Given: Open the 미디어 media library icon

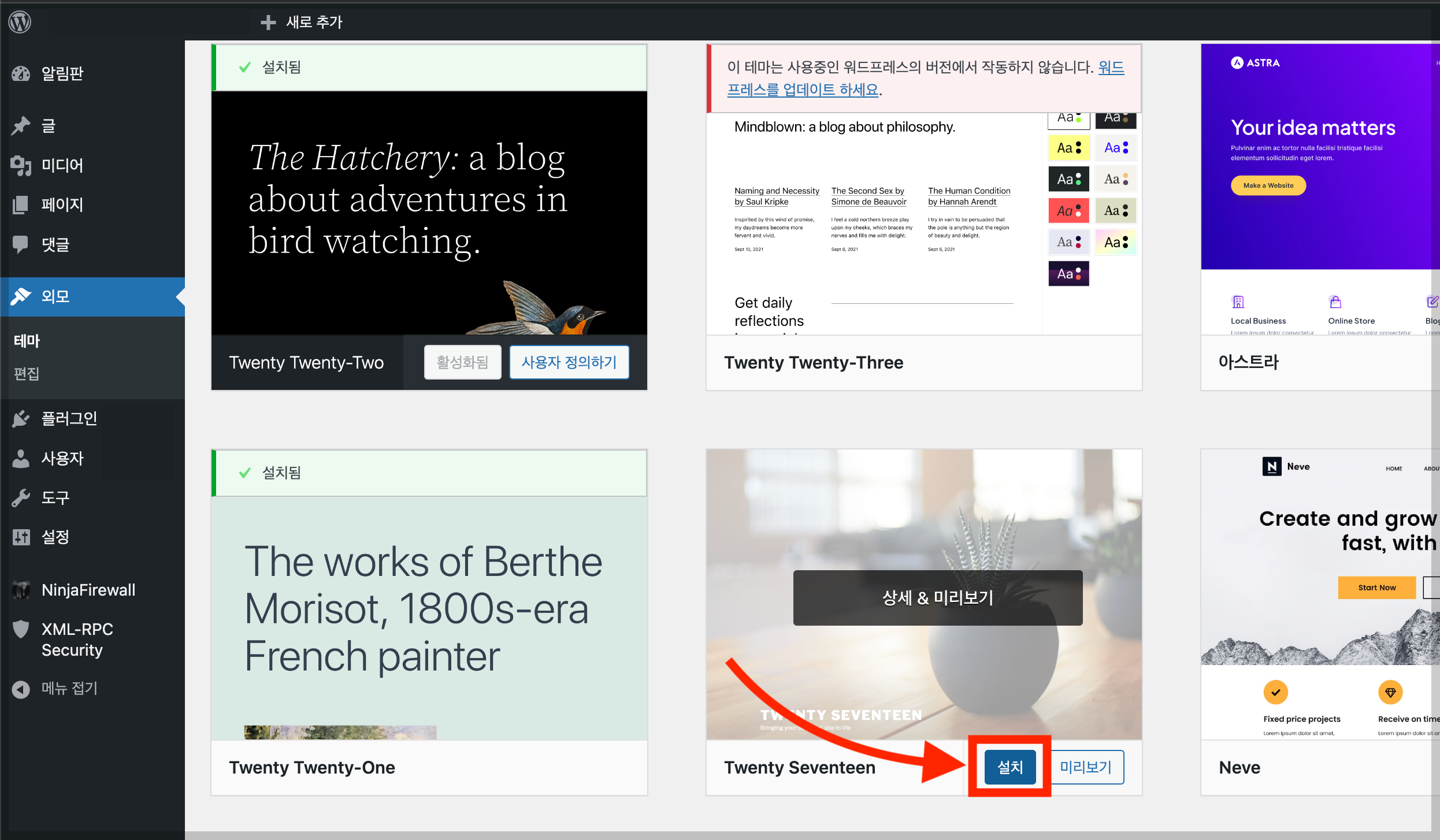Looking at the screenshot, I should (21, 165).
